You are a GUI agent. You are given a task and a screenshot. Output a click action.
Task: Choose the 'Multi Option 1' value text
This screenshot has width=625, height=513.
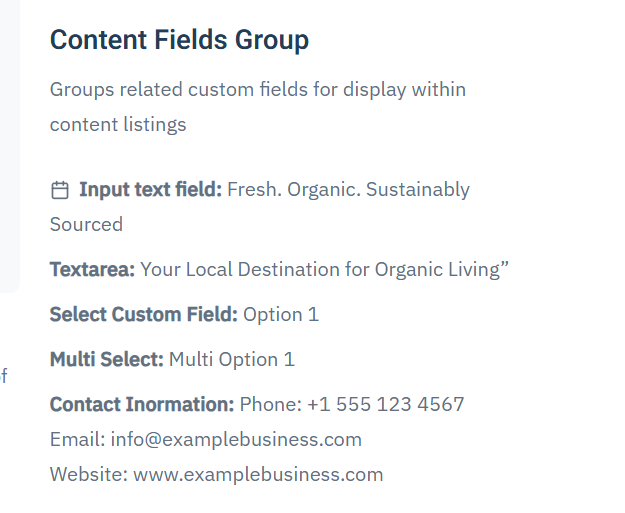pos(232,359)
